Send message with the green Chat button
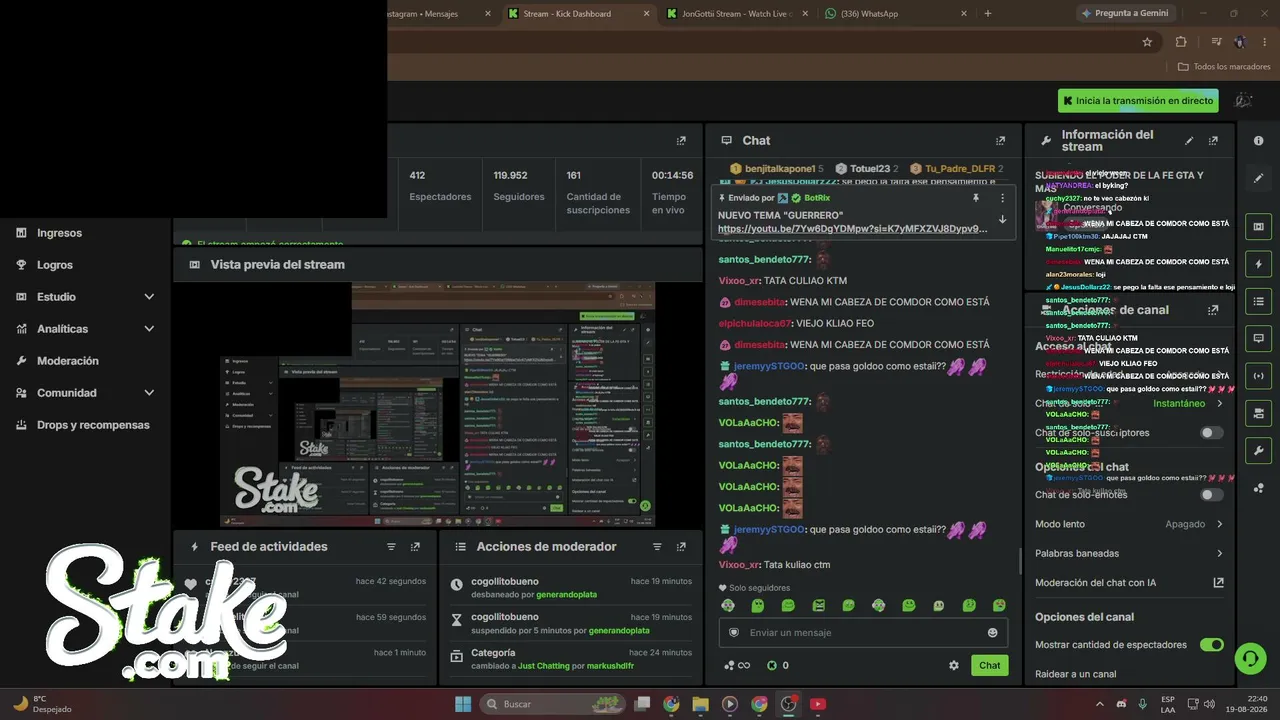The width and height of the screenshot is (1280, 720). tap(989, 665)
